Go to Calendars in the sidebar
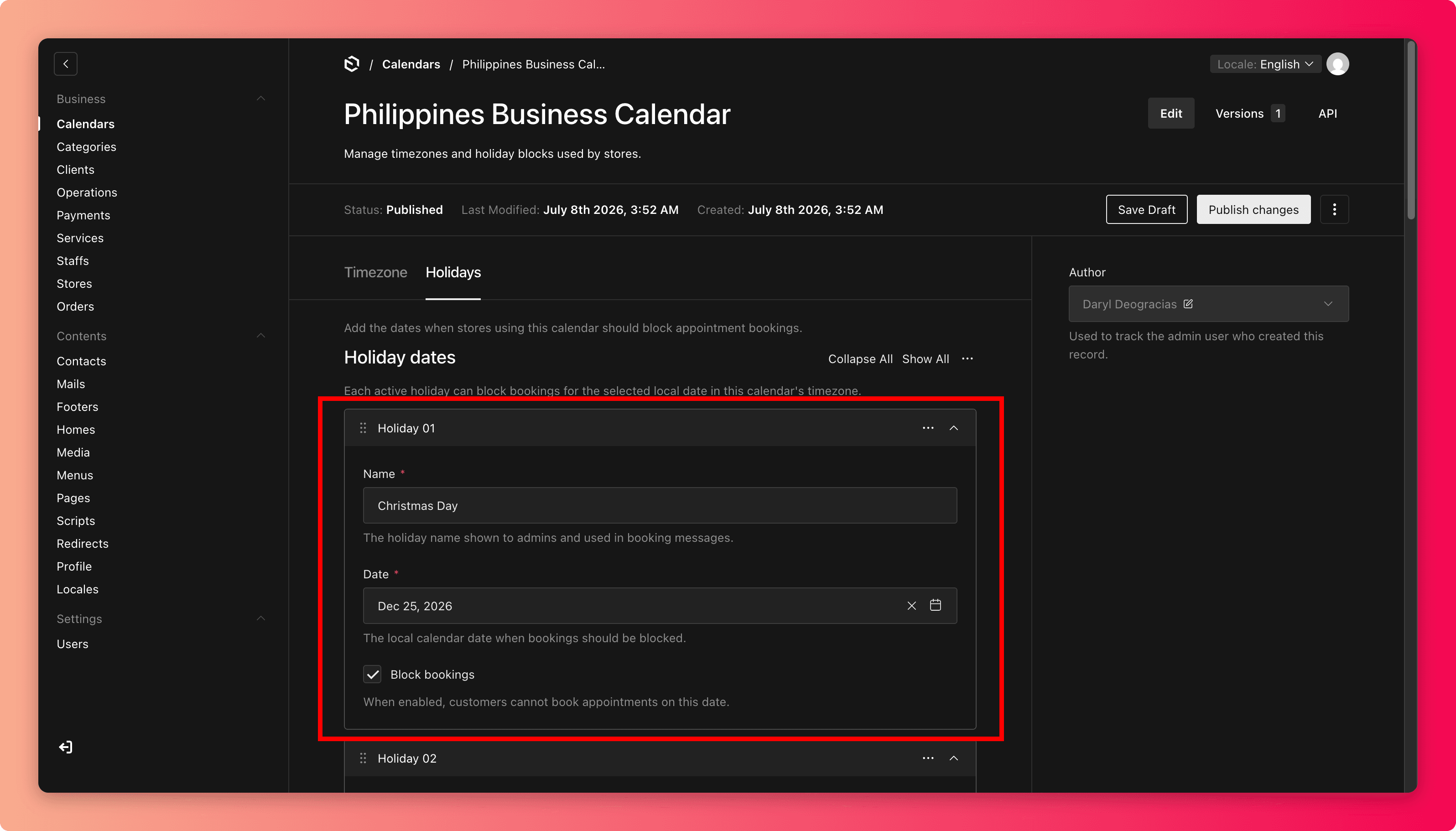The height and width of the screenshot is (831, 1456). click(x=86, y=124)
